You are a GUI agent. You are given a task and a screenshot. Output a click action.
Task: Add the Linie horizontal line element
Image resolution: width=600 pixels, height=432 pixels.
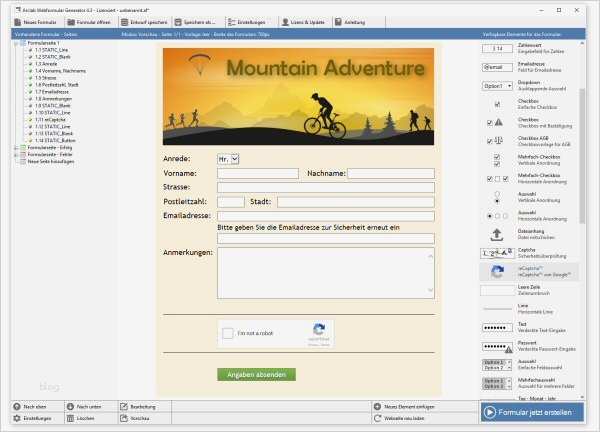tap(528, 309)
